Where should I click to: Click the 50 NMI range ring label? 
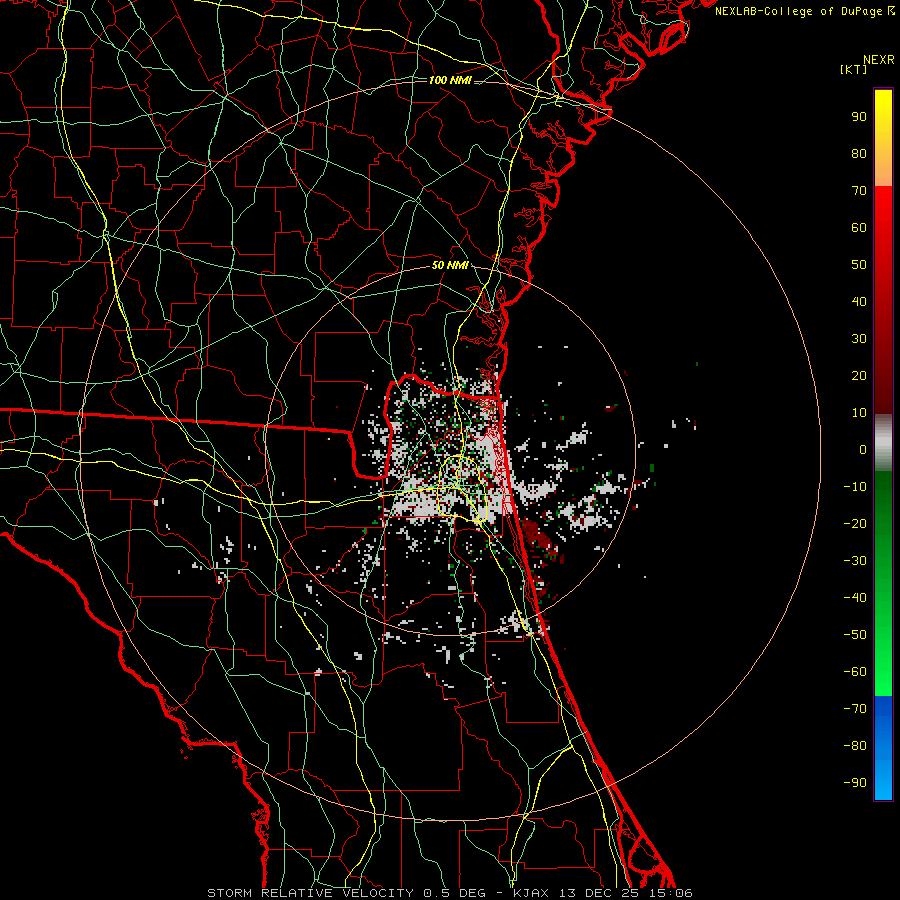450,265
